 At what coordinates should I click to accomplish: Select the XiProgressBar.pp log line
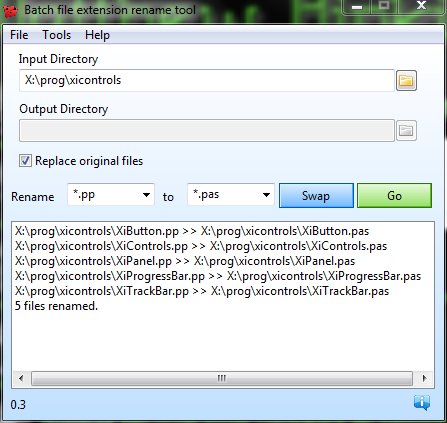218,276
